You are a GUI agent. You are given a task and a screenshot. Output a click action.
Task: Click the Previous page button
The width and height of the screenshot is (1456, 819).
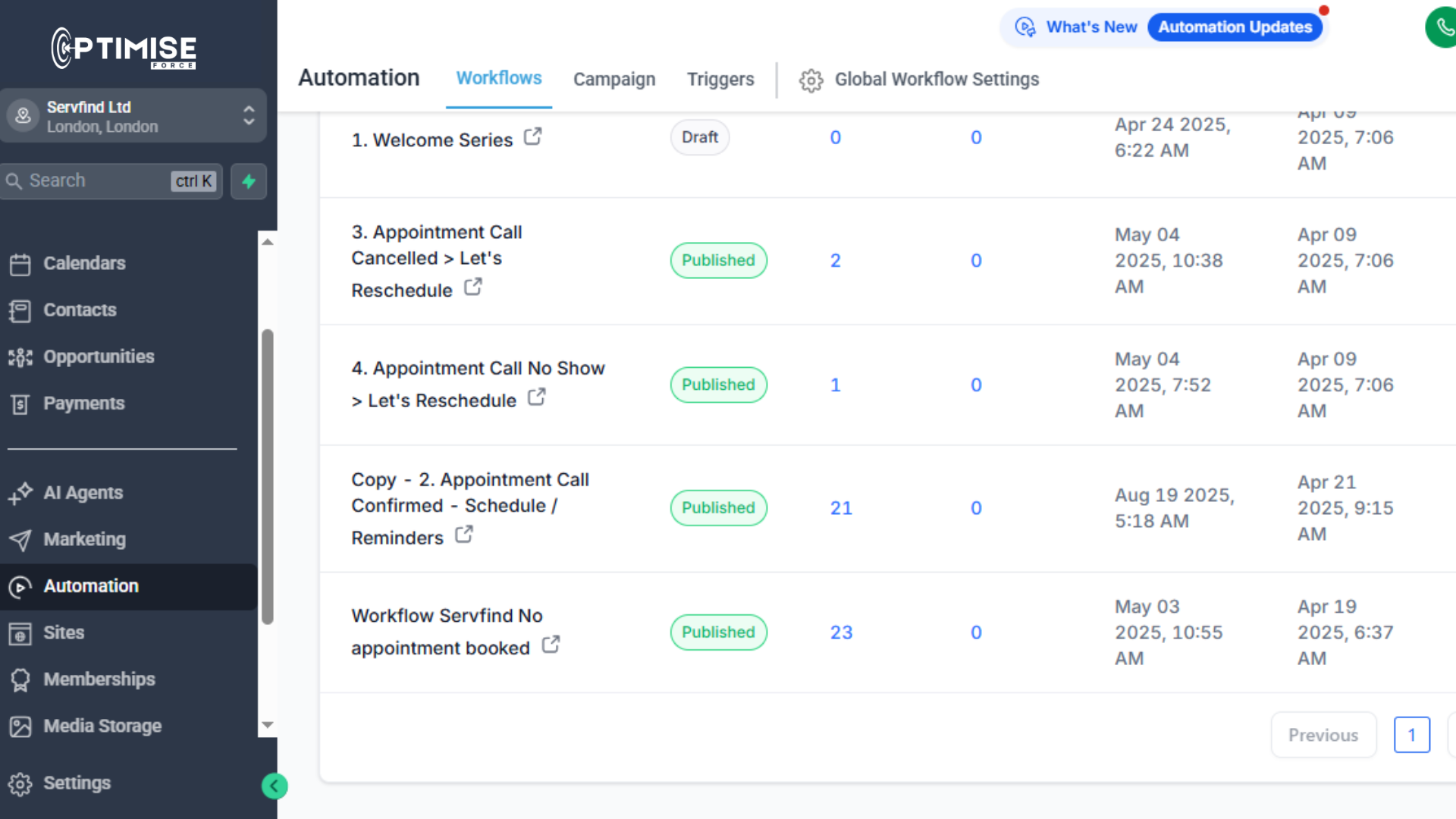(x=1323, y=735)
